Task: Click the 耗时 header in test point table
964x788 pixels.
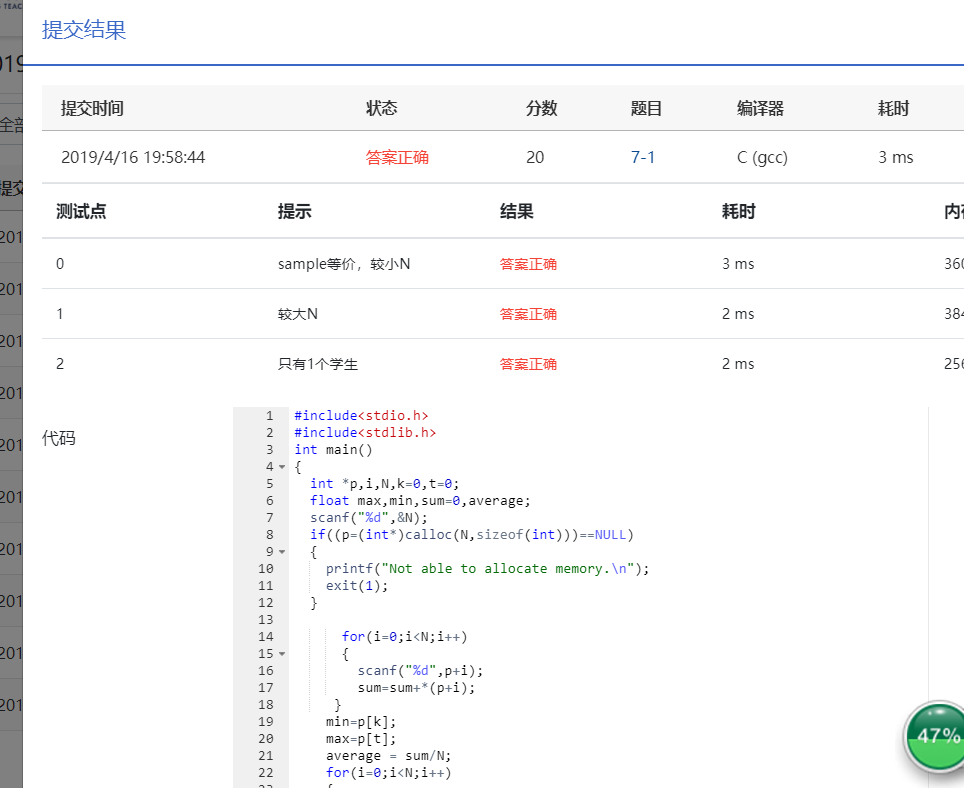Action: point(738,211)
